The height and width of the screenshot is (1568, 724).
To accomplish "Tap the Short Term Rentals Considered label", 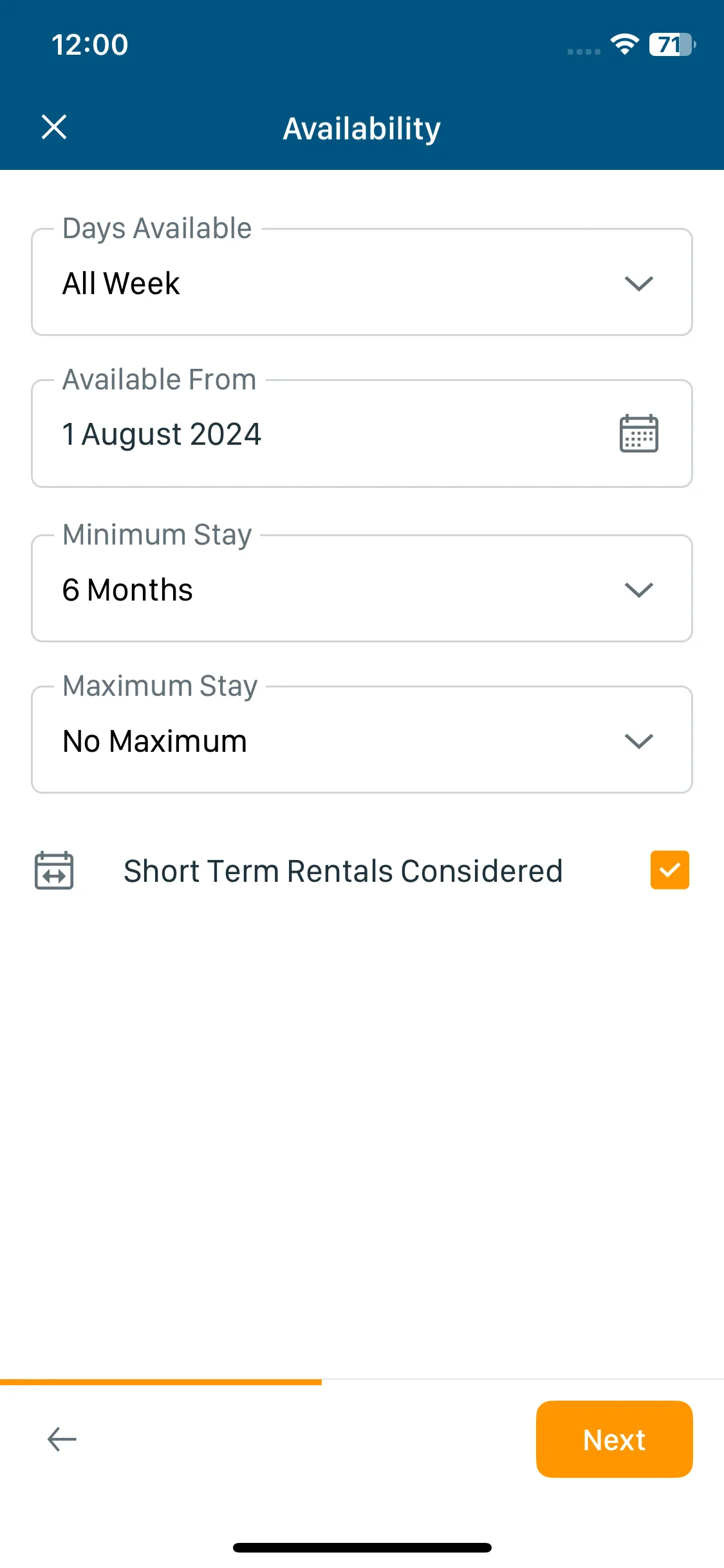I will pos(343,871).
